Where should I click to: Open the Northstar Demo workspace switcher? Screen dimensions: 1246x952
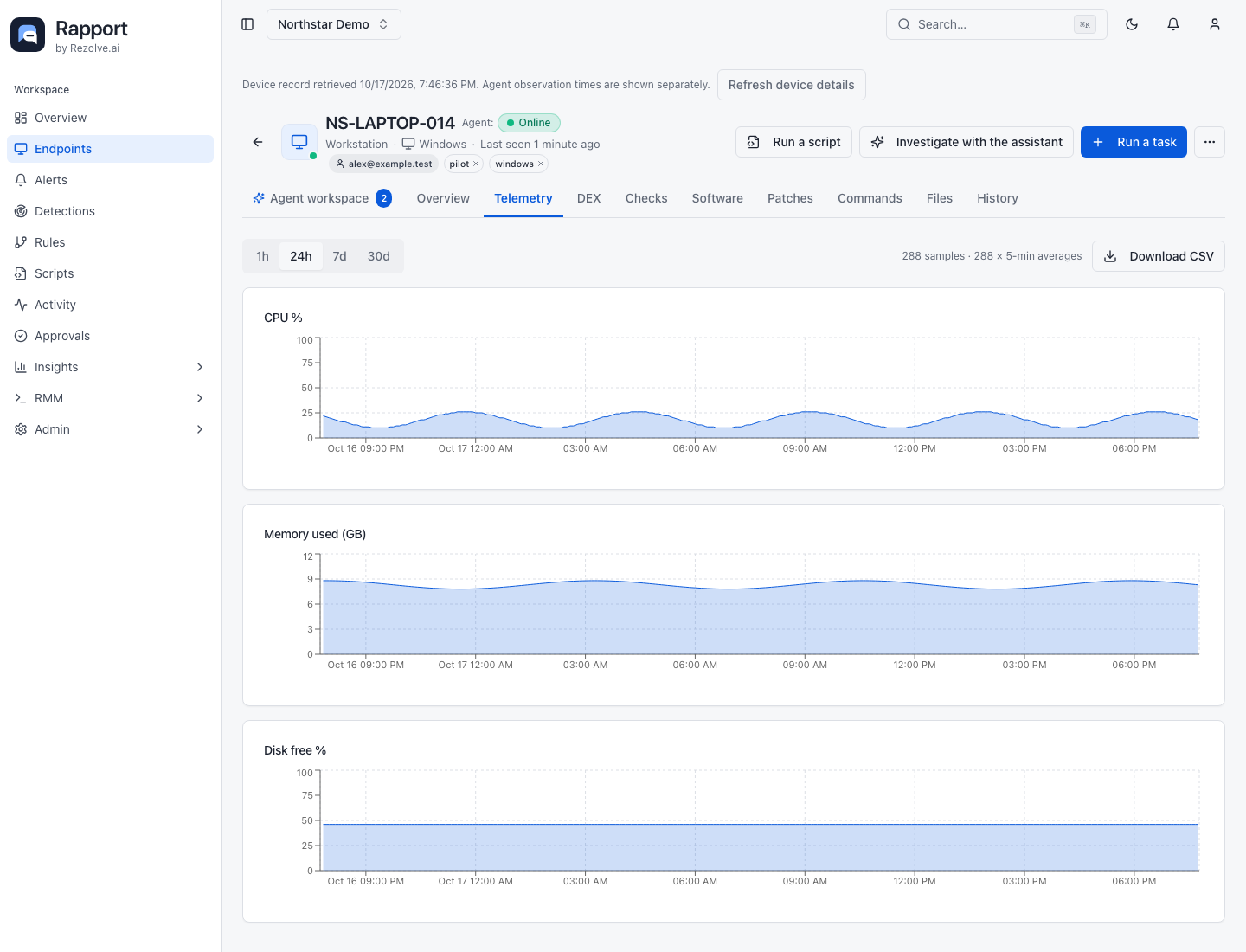(x=334, y=24)
